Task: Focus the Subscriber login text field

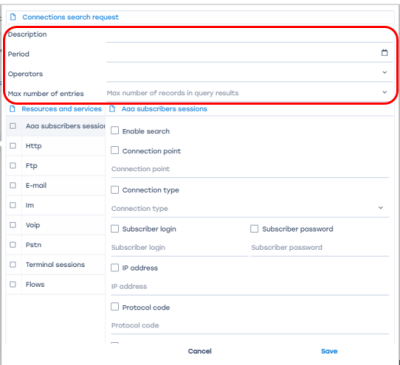Action: point(180,248)
